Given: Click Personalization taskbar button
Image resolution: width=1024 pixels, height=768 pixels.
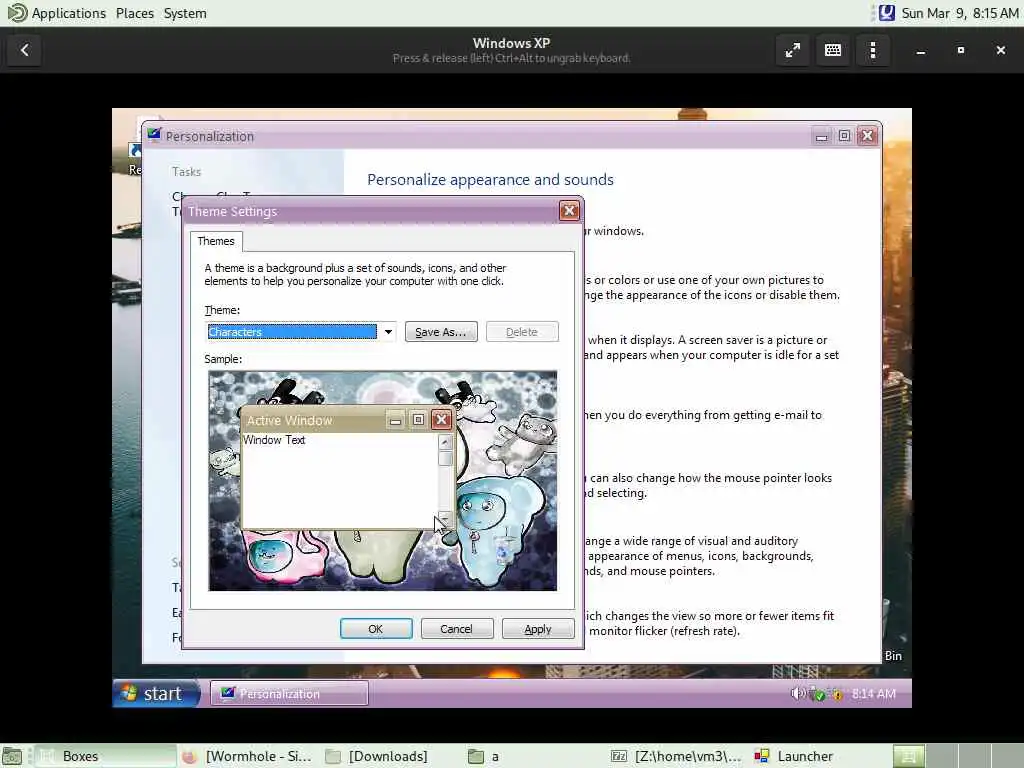Looking at the screenshot, I should [x=289, y=694].
